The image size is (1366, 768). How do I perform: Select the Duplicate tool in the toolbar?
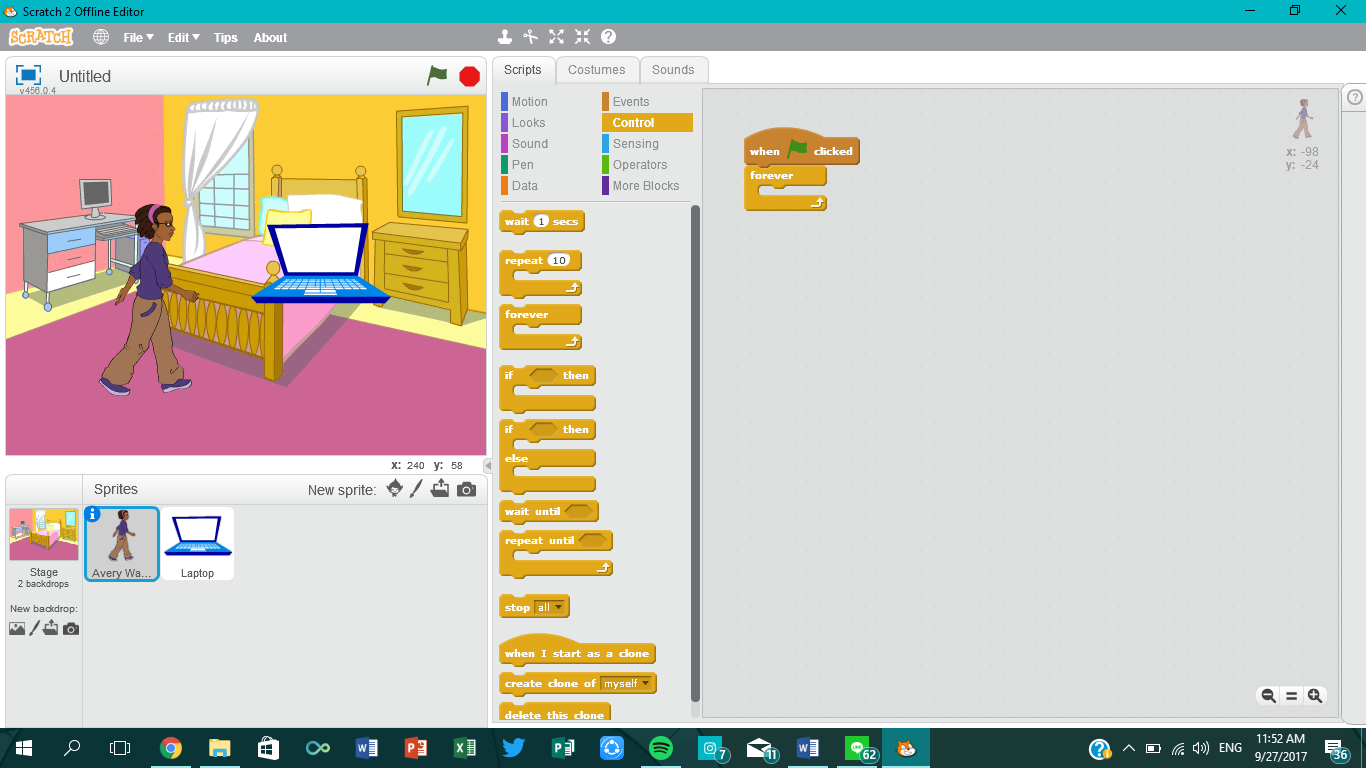[x=505, y=37]
